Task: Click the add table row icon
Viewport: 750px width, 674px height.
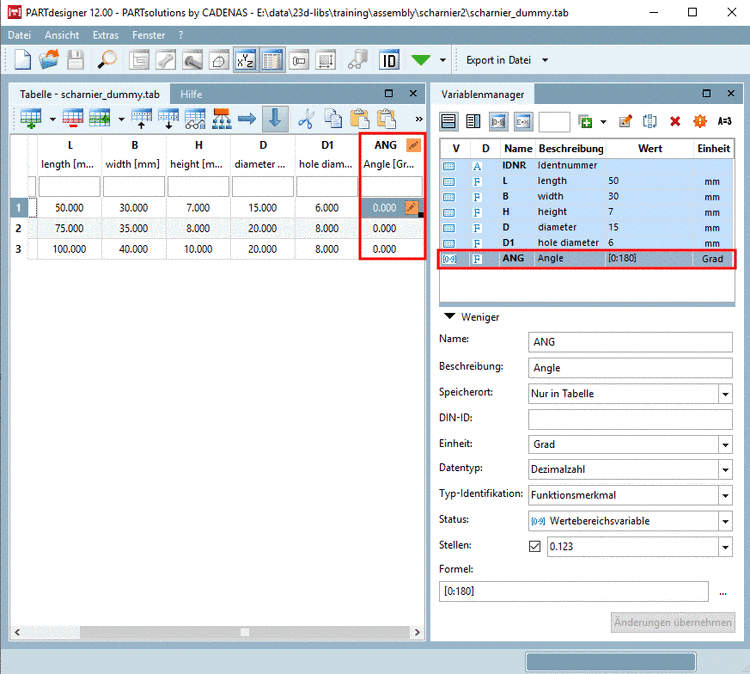Action: click(30, 119)
